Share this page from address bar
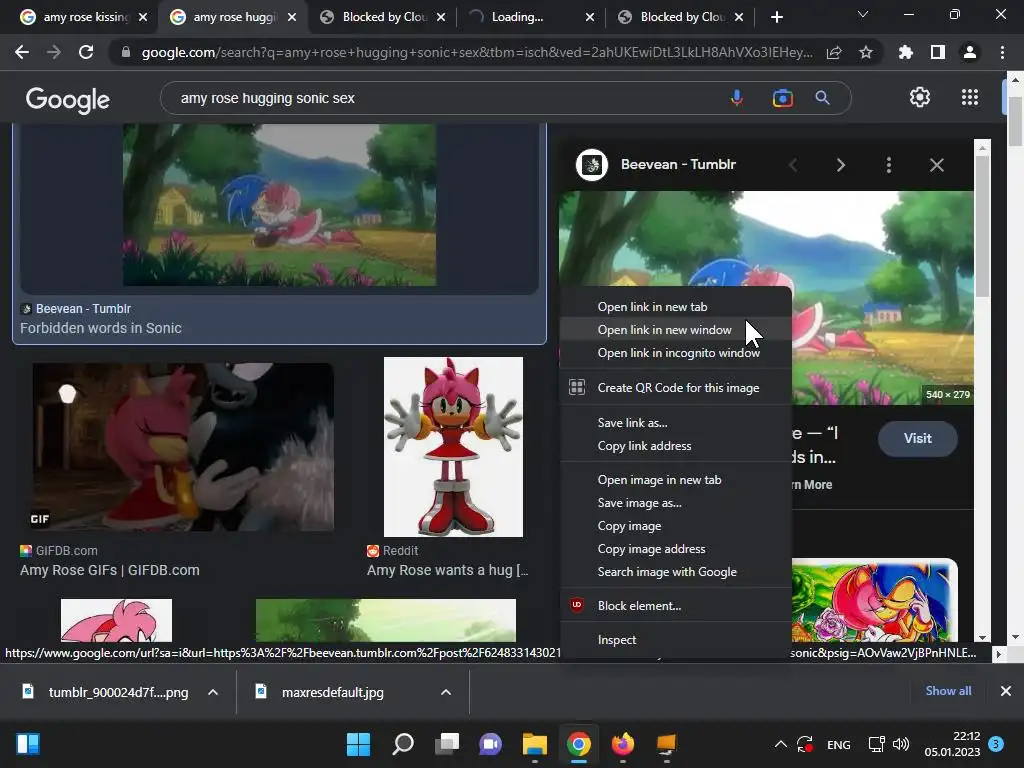Viewport: 1024px width, 768px height. (x=834, y=52)
